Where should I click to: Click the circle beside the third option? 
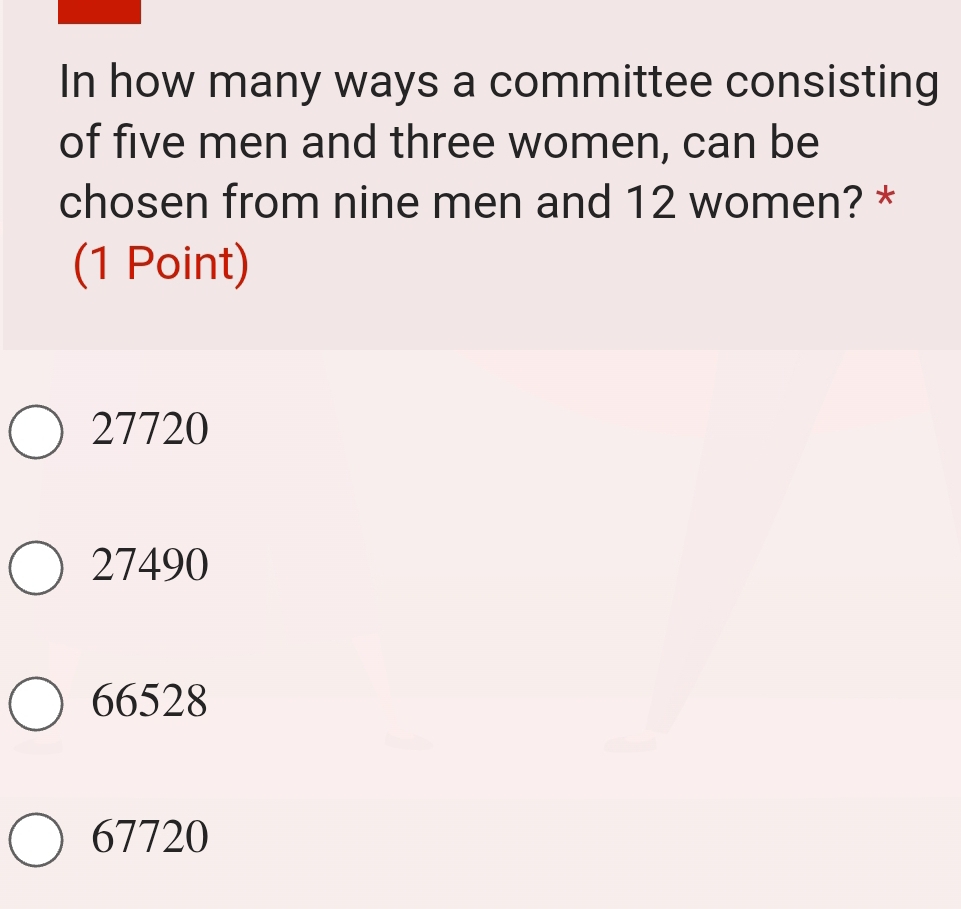[x=35, y=702]
